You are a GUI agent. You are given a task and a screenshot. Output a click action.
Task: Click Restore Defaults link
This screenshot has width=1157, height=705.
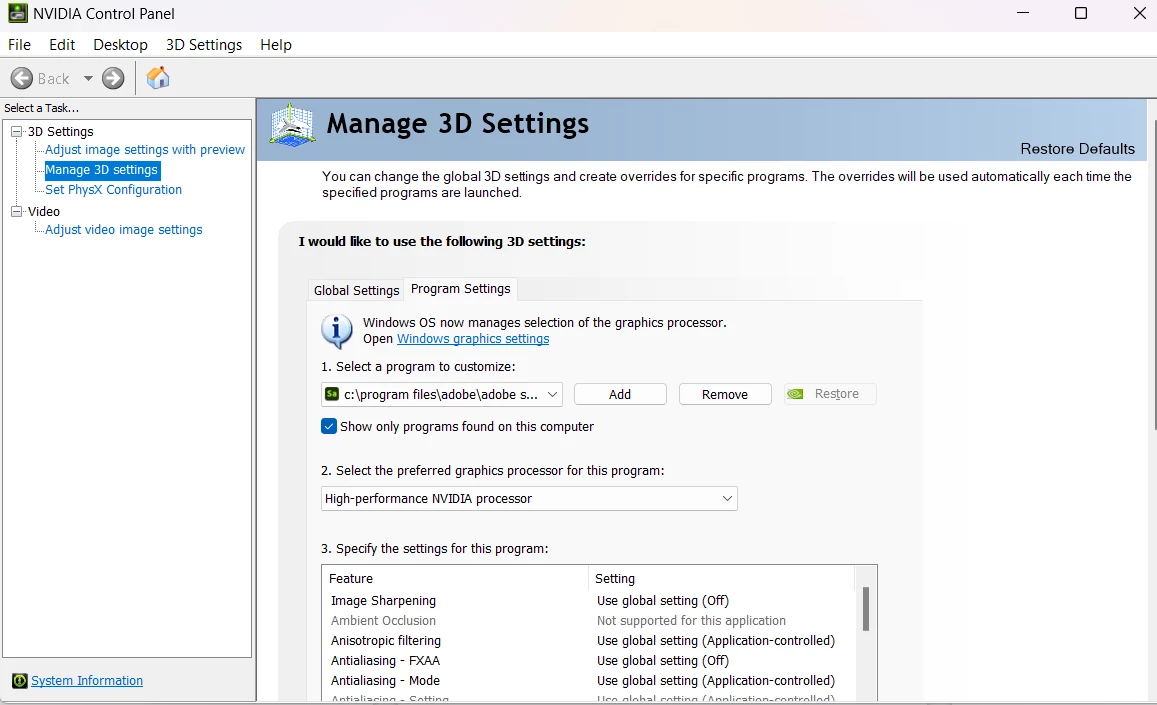pyautogui.click(x=1077, y=148)
